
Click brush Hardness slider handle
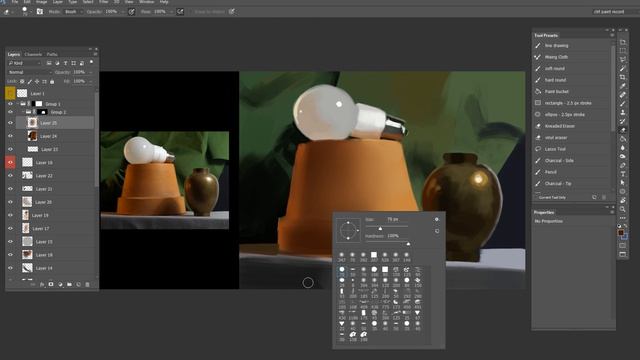pyautogui.click(x=408, y=244)
